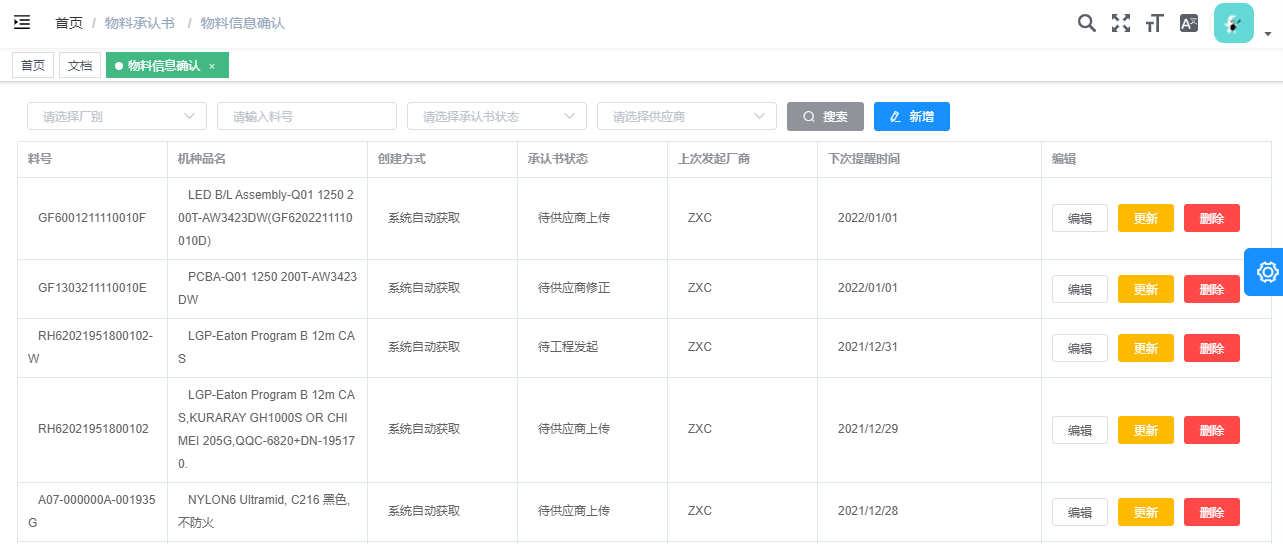
Task: Expand the 请选择供应商 dropdown
Action: click(686, 116)
